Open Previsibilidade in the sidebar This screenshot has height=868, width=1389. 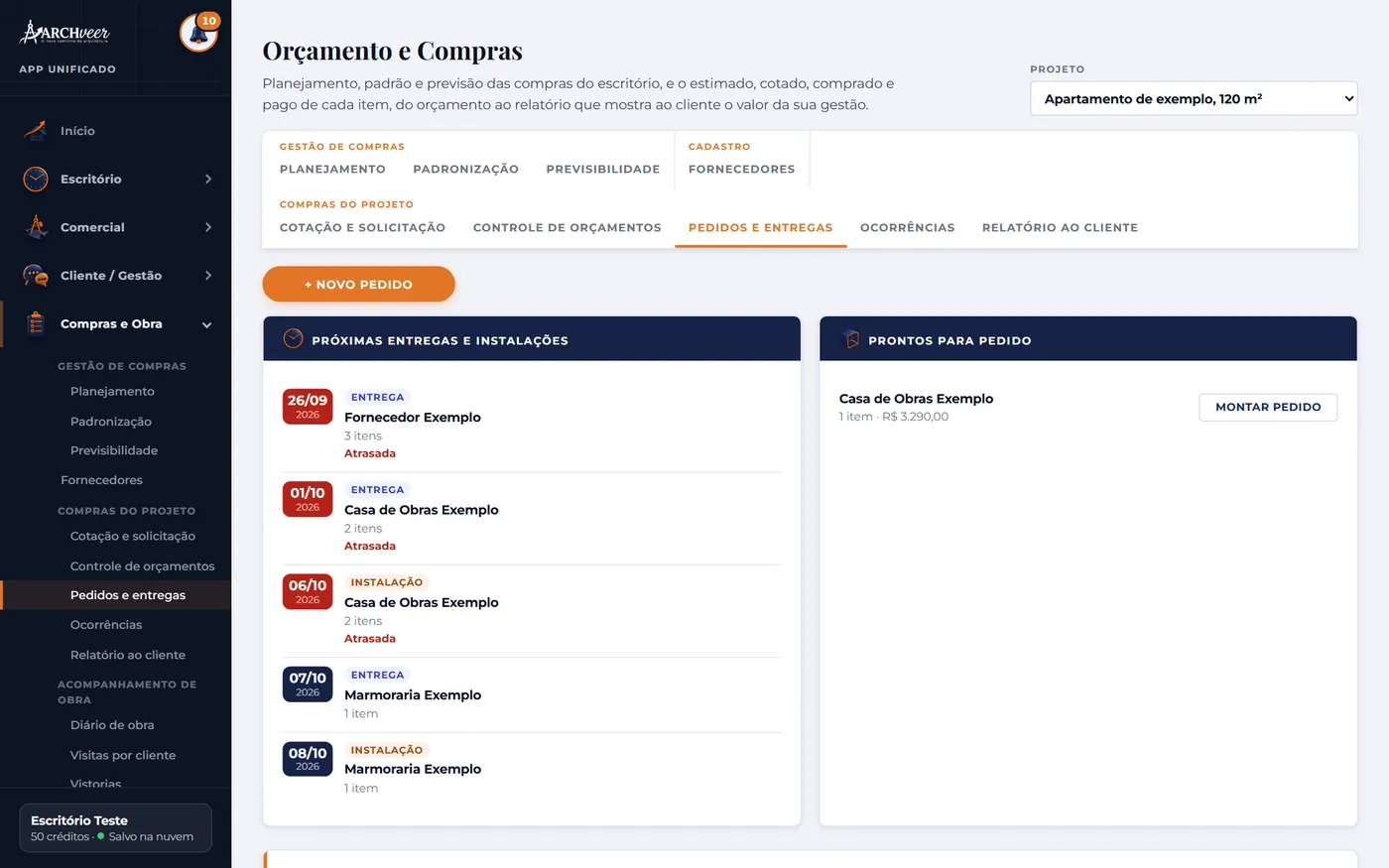coord(114,450)
